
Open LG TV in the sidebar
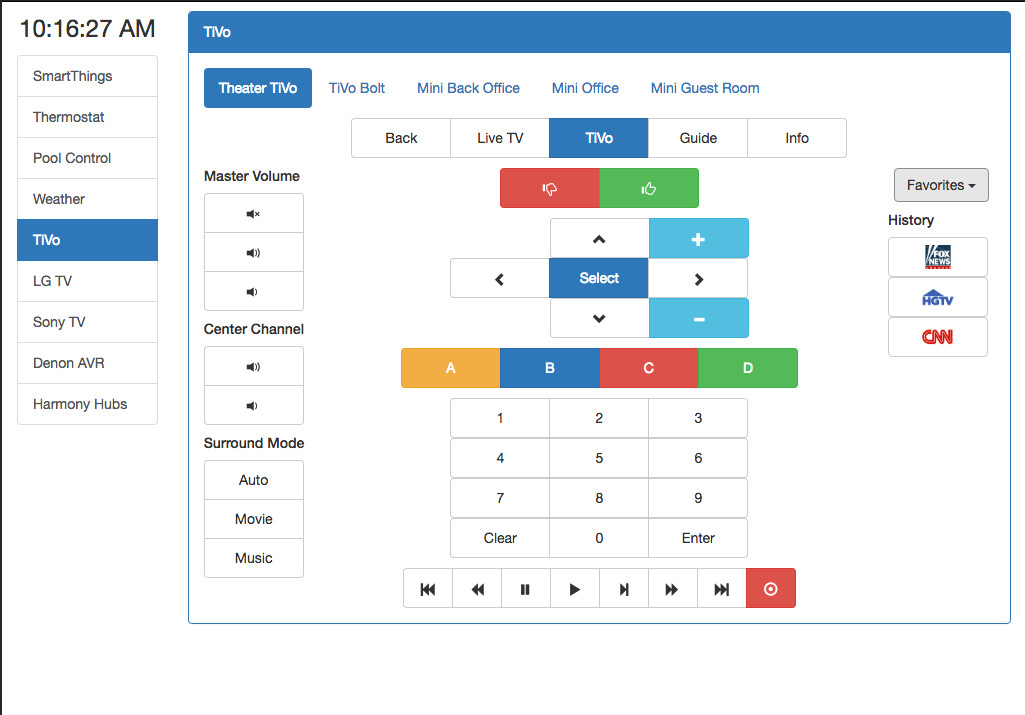point(88,281)
